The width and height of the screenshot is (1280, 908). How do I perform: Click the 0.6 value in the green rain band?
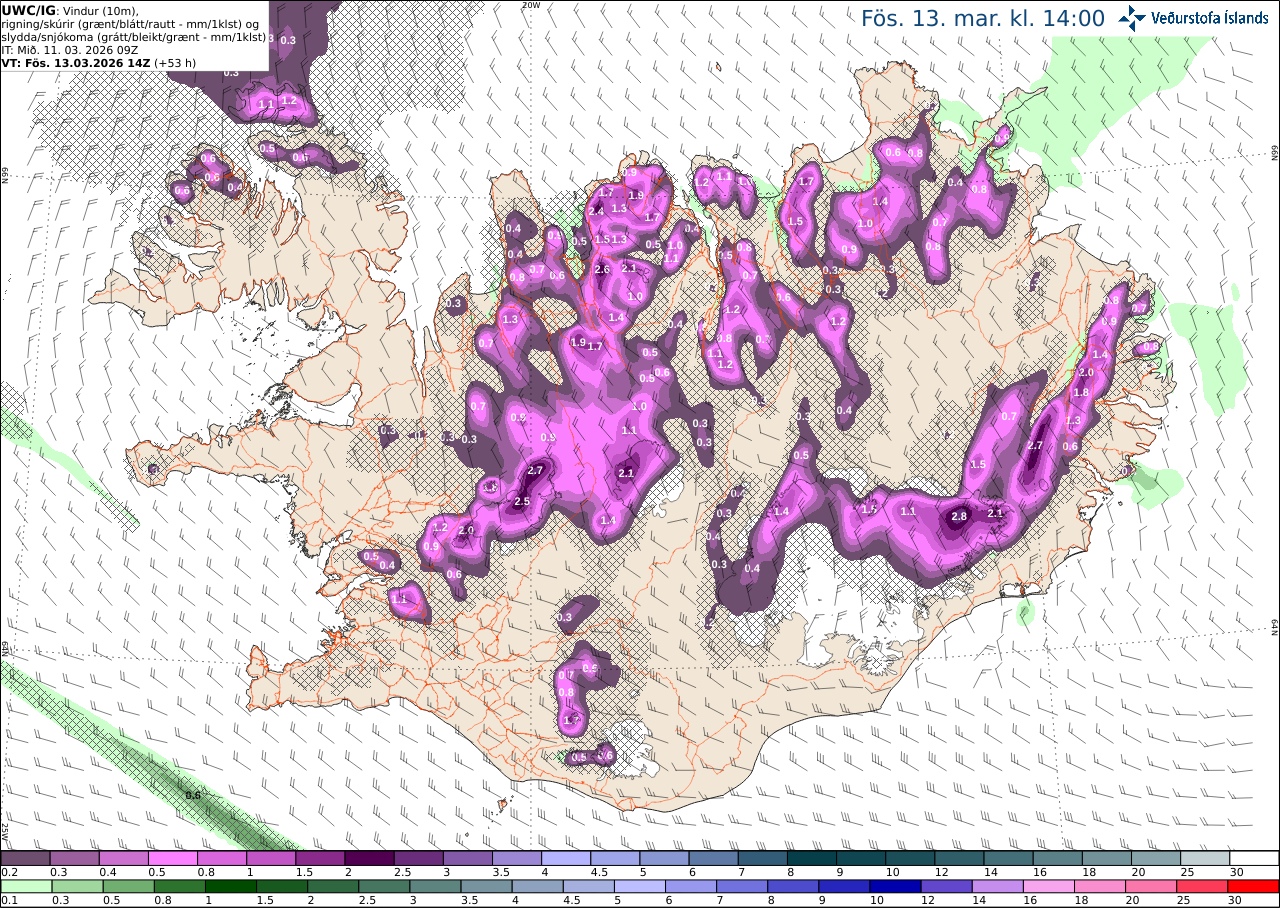tap(193, 795)
